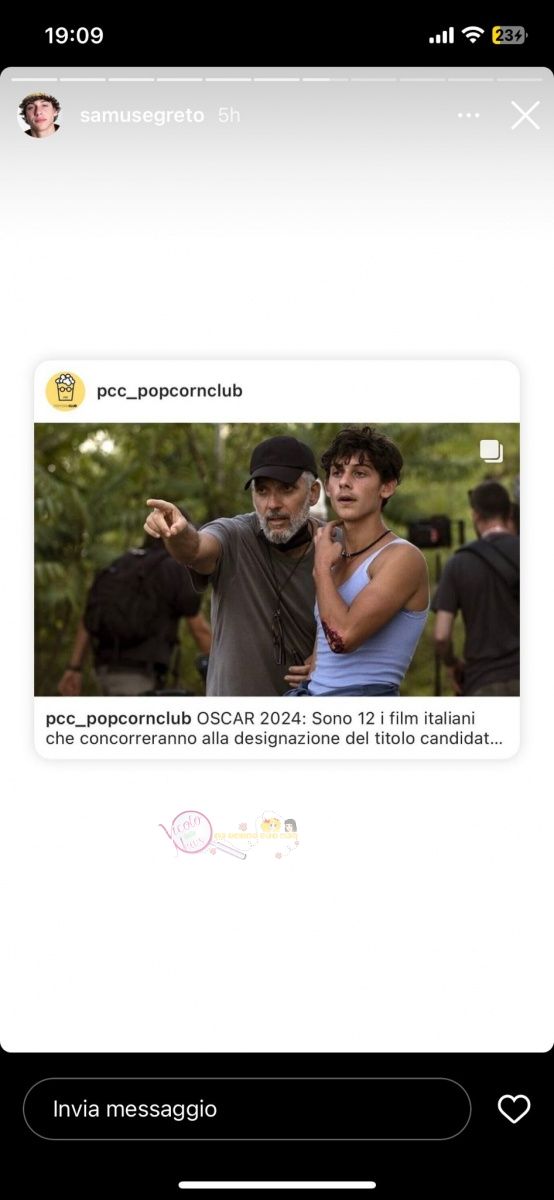The width and height of the screenshot is (554, 1200).
Task: Tap the heart icon to like story
Action: point(513,1108)
